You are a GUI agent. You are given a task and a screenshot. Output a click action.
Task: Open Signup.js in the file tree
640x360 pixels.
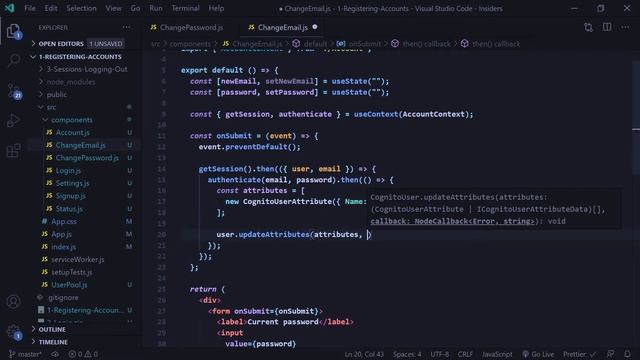click(71, 196)
